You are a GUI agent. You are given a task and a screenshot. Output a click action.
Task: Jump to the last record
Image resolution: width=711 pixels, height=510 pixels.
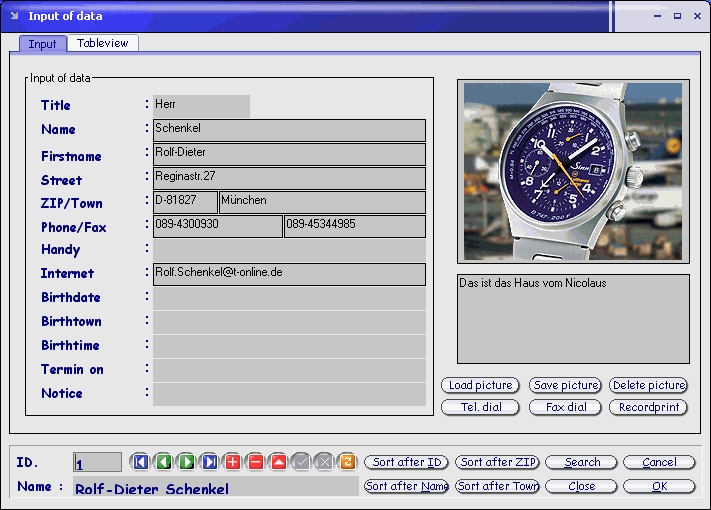(x=210, y=462)
